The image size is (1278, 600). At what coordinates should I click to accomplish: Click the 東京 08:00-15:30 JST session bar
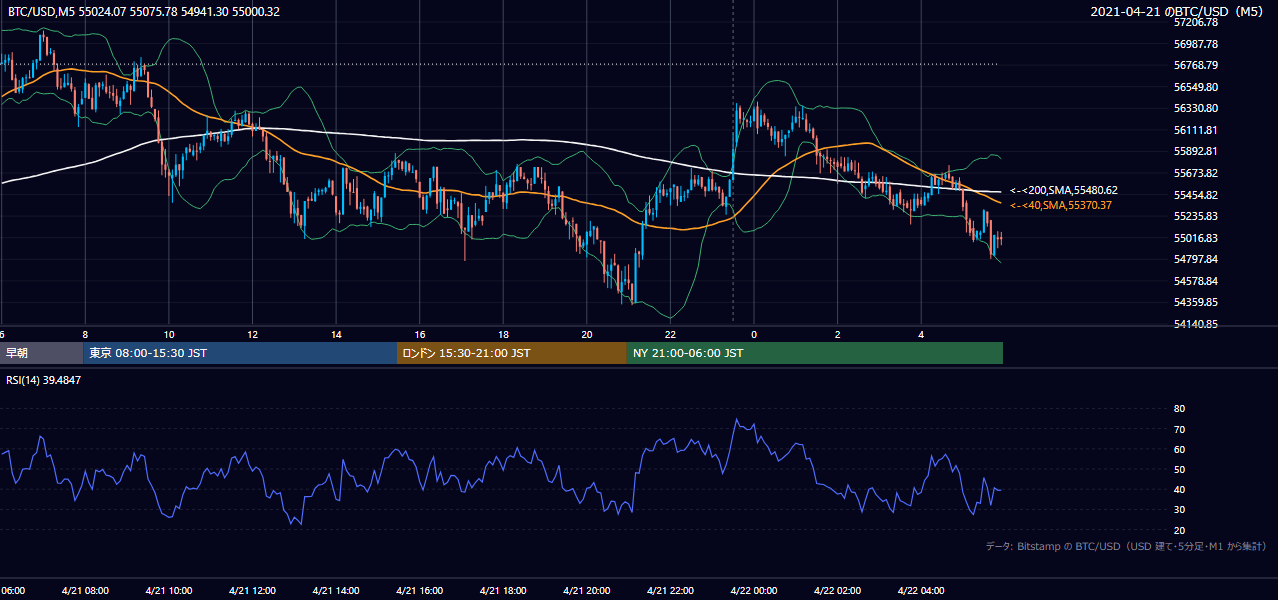240,353
